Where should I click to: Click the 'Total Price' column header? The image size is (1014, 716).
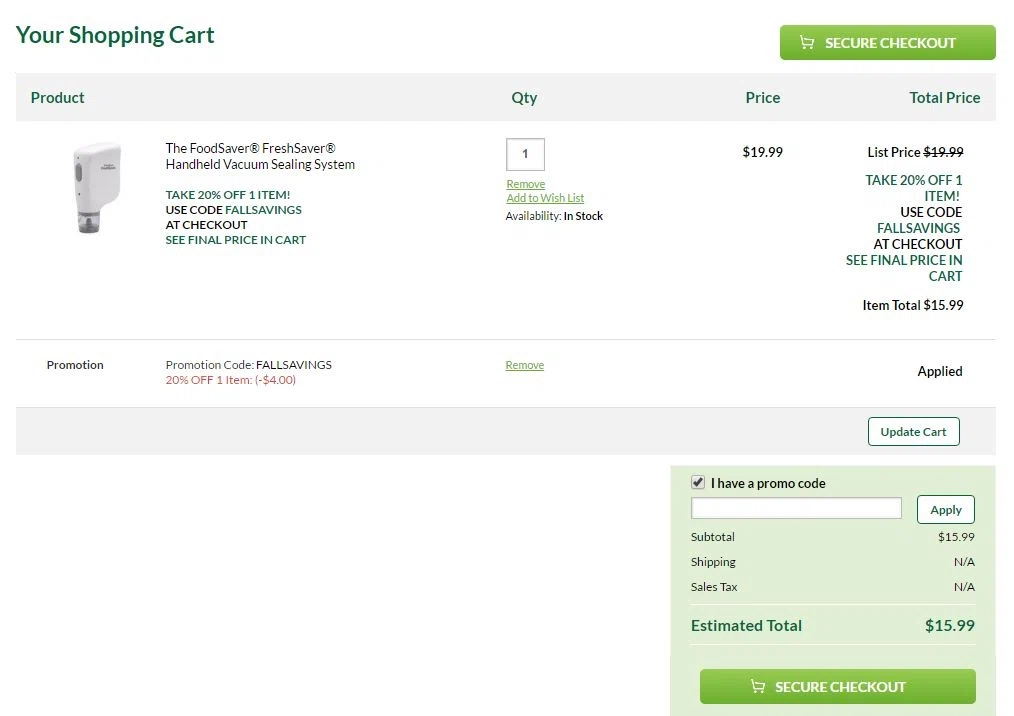pos(945,98)
